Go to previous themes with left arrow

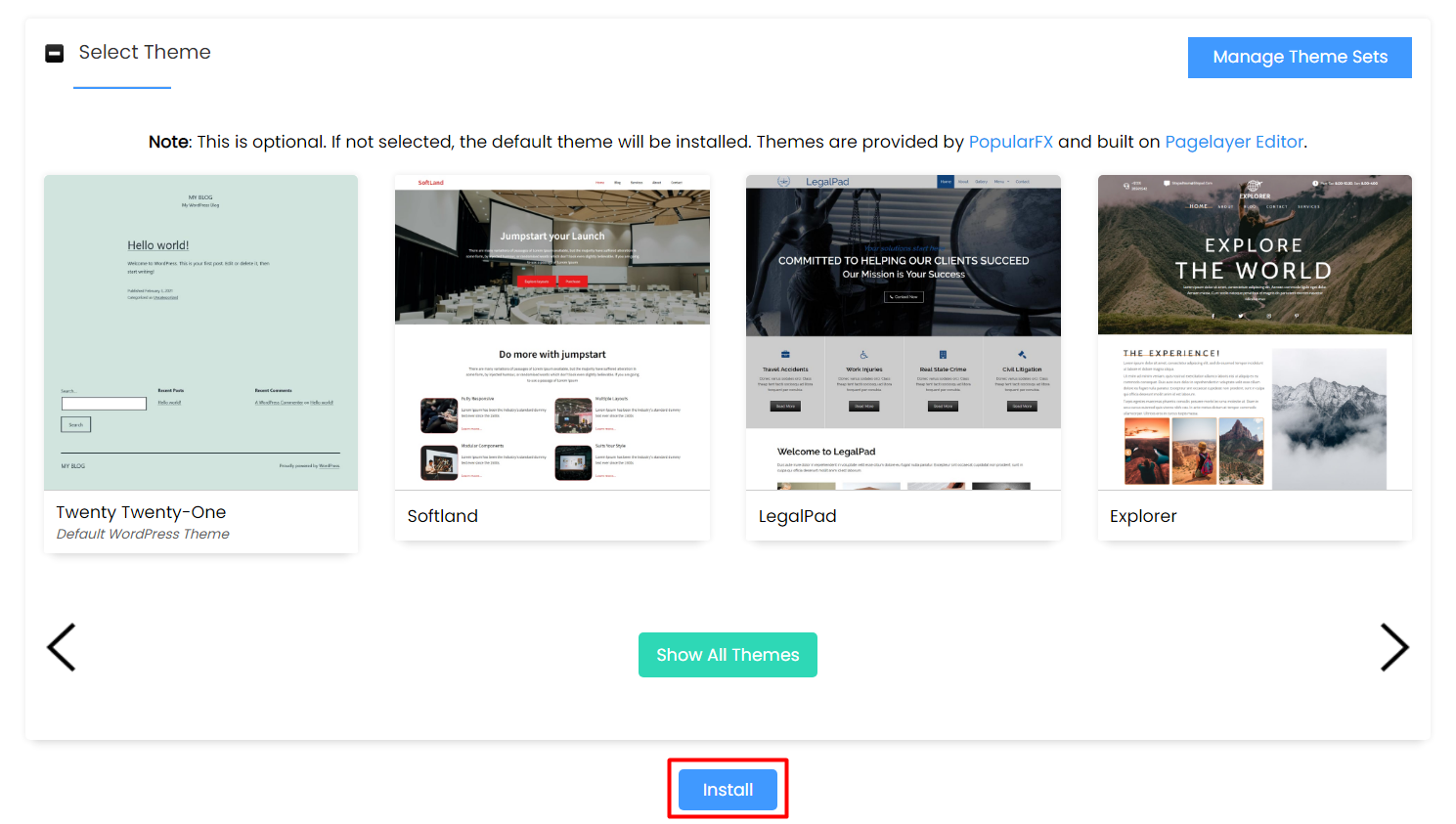point(62,647)
